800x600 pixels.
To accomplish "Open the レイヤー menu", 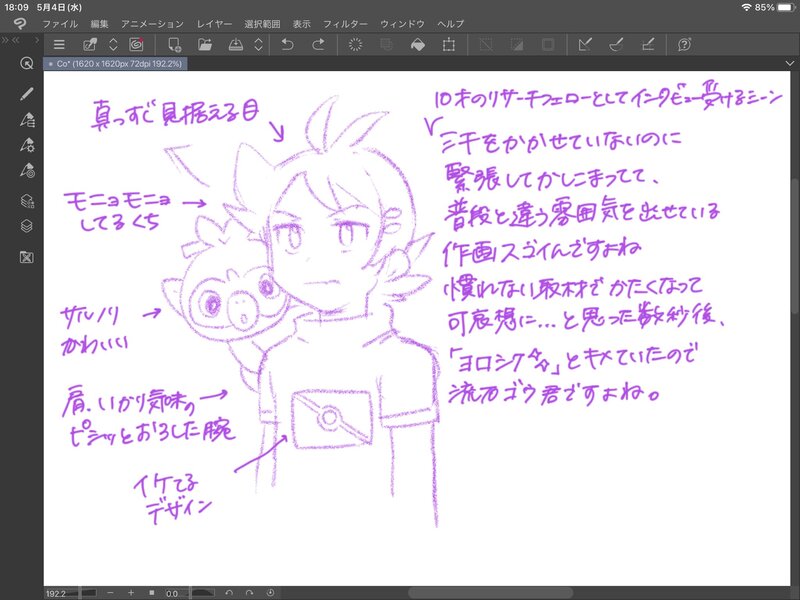I will pos(214,24).
